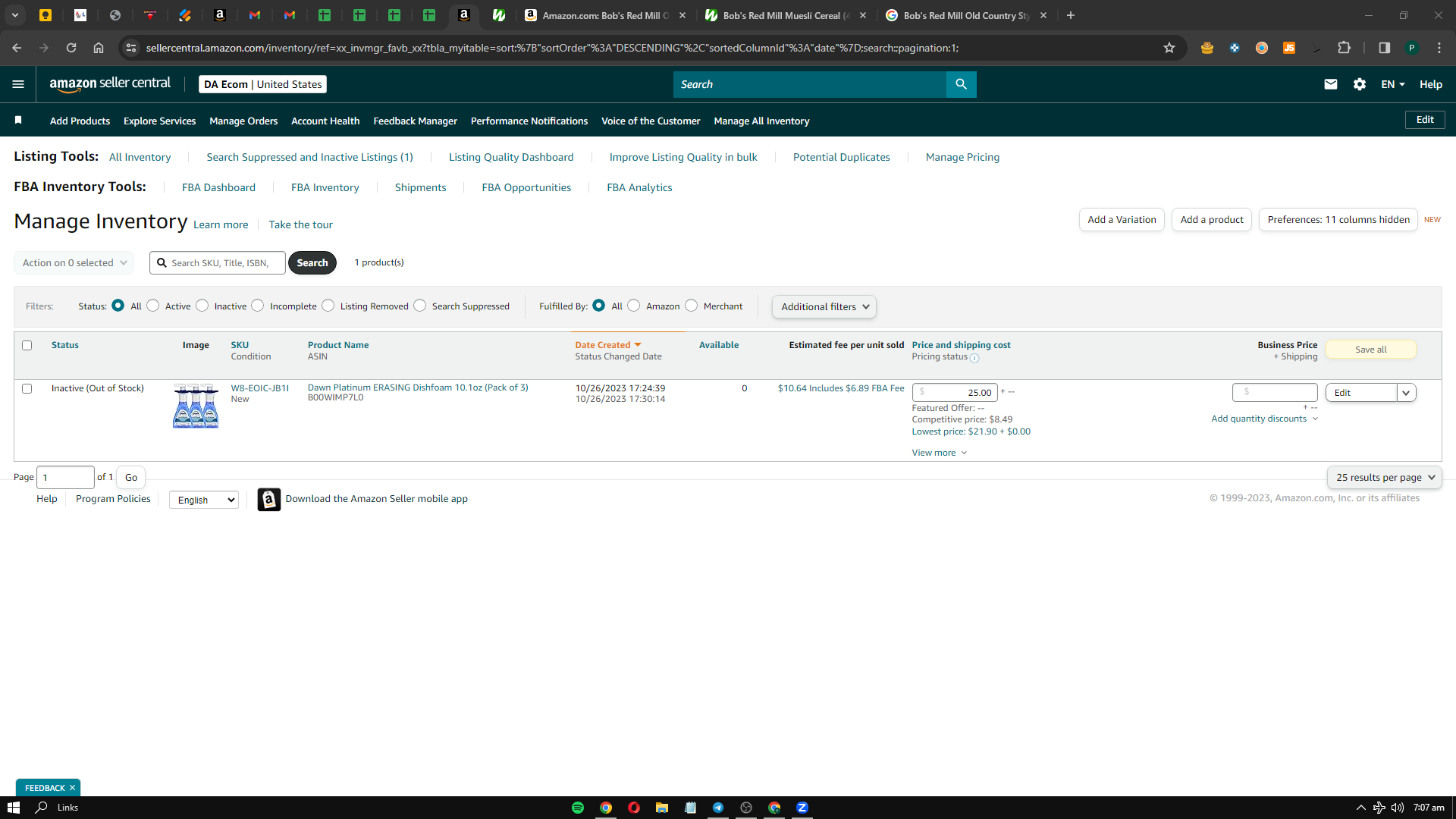Expand View more pricing details
Screen dimensions: 1456x819
click(x=940, y=453)
